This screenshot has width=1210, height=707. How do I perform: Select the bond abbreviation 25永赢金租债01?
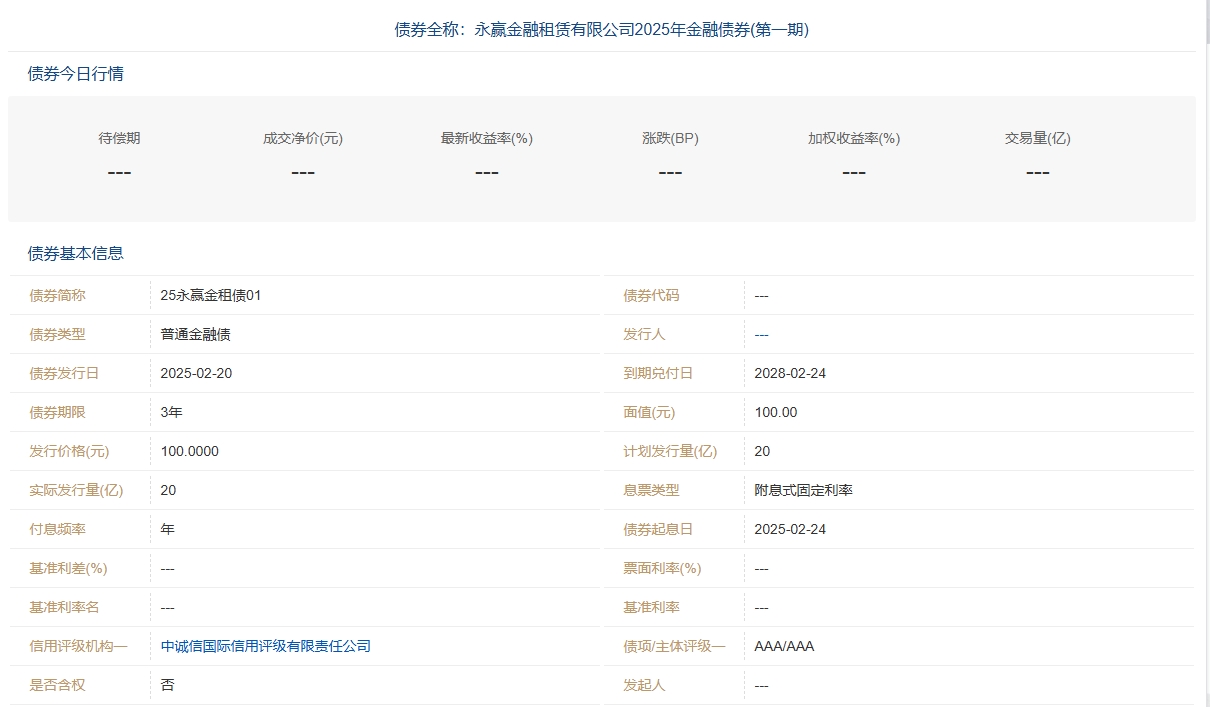(x=212, y=295)
